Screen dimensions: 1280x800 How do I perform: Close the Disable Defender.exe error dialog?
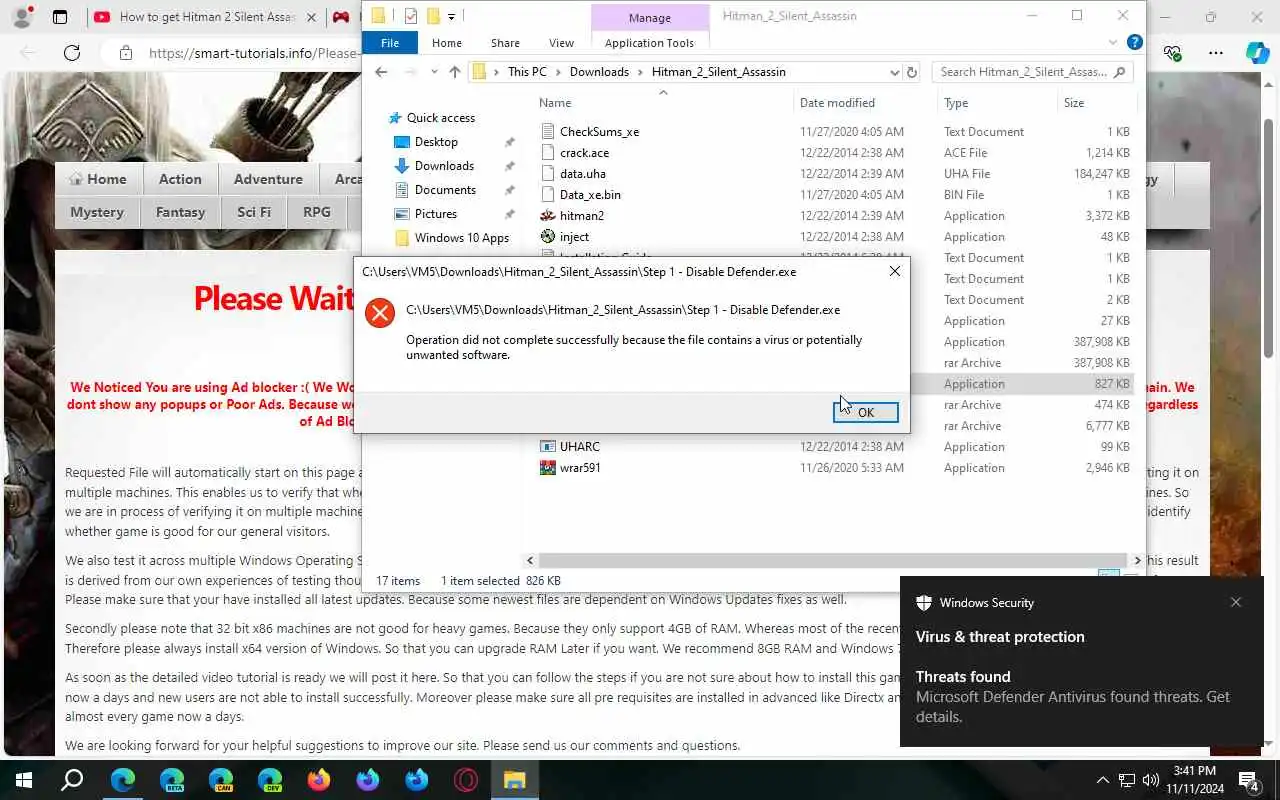coord(894,271)
